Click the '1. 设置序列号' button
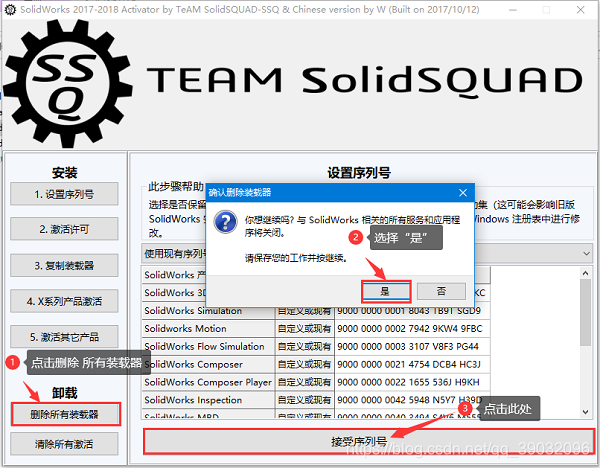The width and height of the screenshot is (600, 468). click(64, 194)
